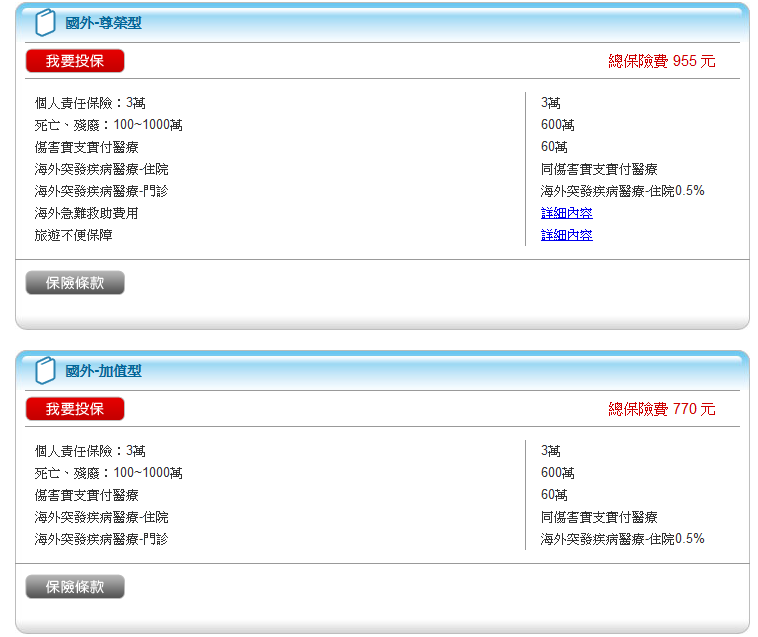This screenshot has height=637, width=758.
Task: Click the book icon beside 國外-加值型
Action: (45, 371)
